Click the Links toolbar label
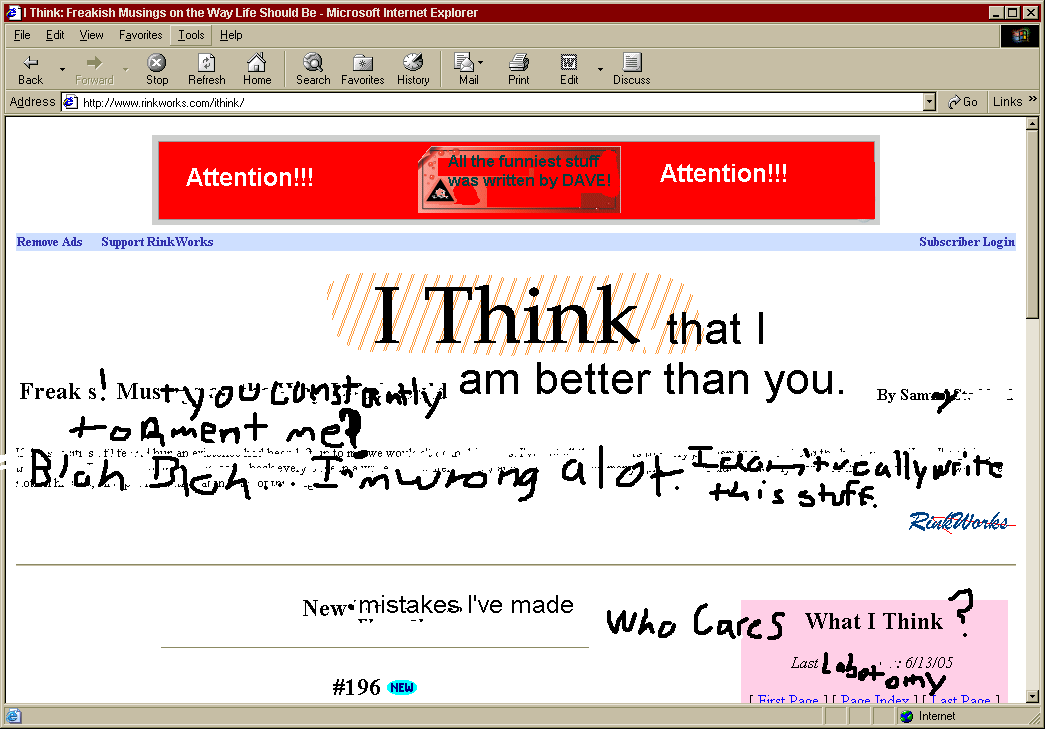Viewport: 1045px width, 729px height. point(1007,102)
